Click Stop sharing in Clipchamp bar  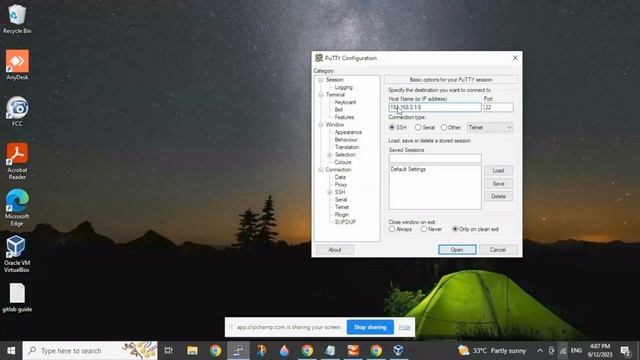[370, 327]
